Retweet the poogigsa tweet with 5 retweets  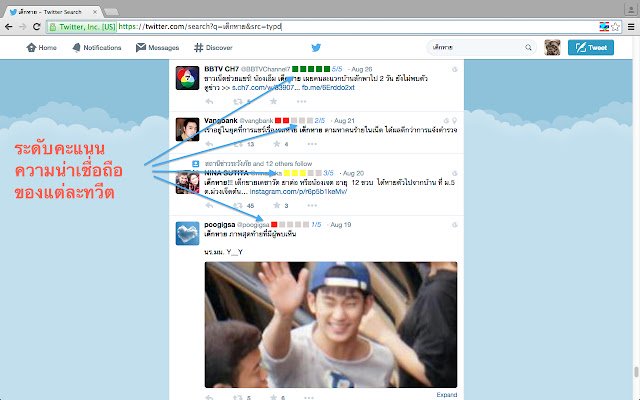click(237, 397)
